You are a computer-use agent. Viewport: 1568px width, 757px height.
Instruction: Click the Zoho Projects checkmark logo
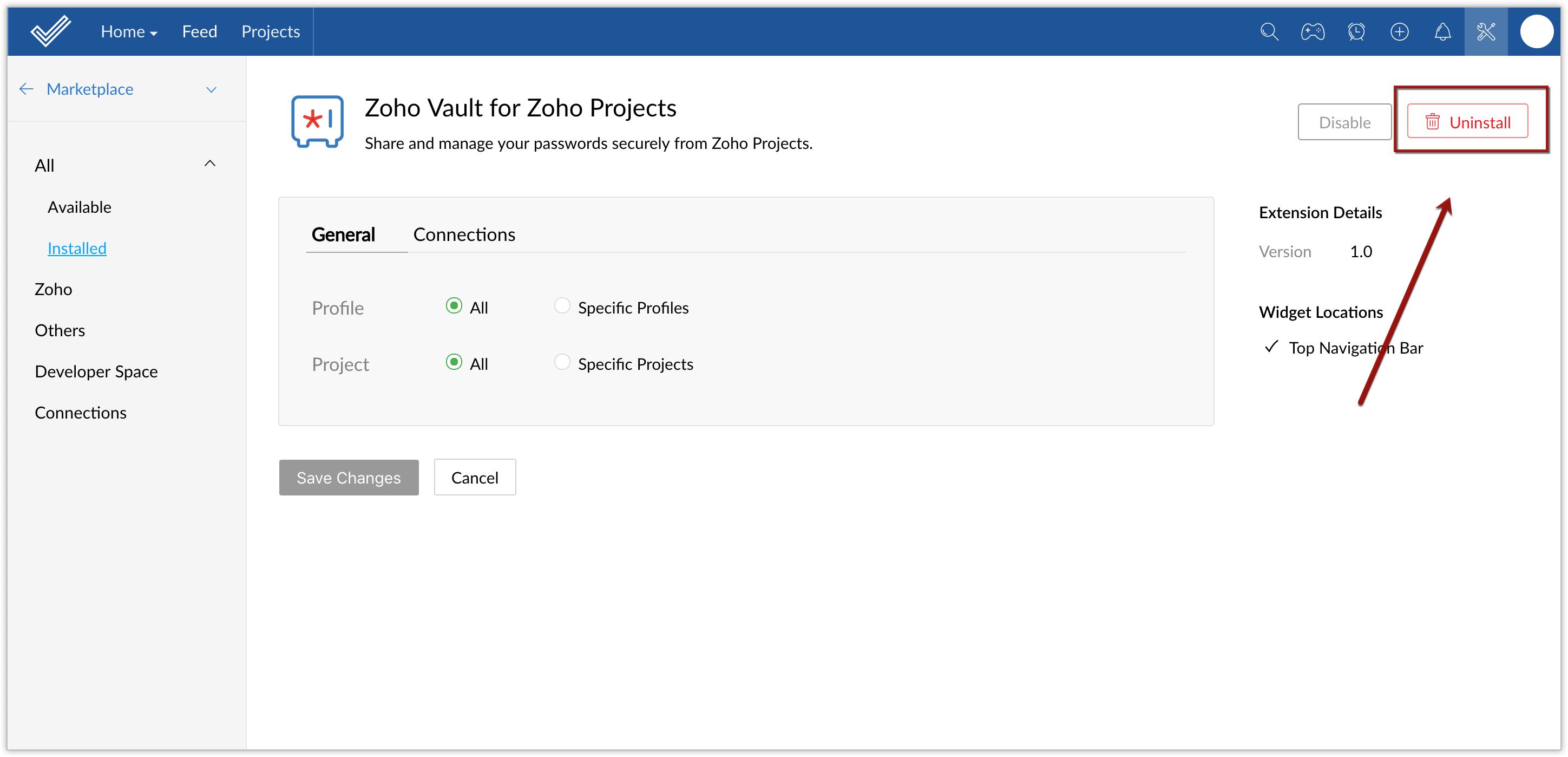(x=50, y=31)
